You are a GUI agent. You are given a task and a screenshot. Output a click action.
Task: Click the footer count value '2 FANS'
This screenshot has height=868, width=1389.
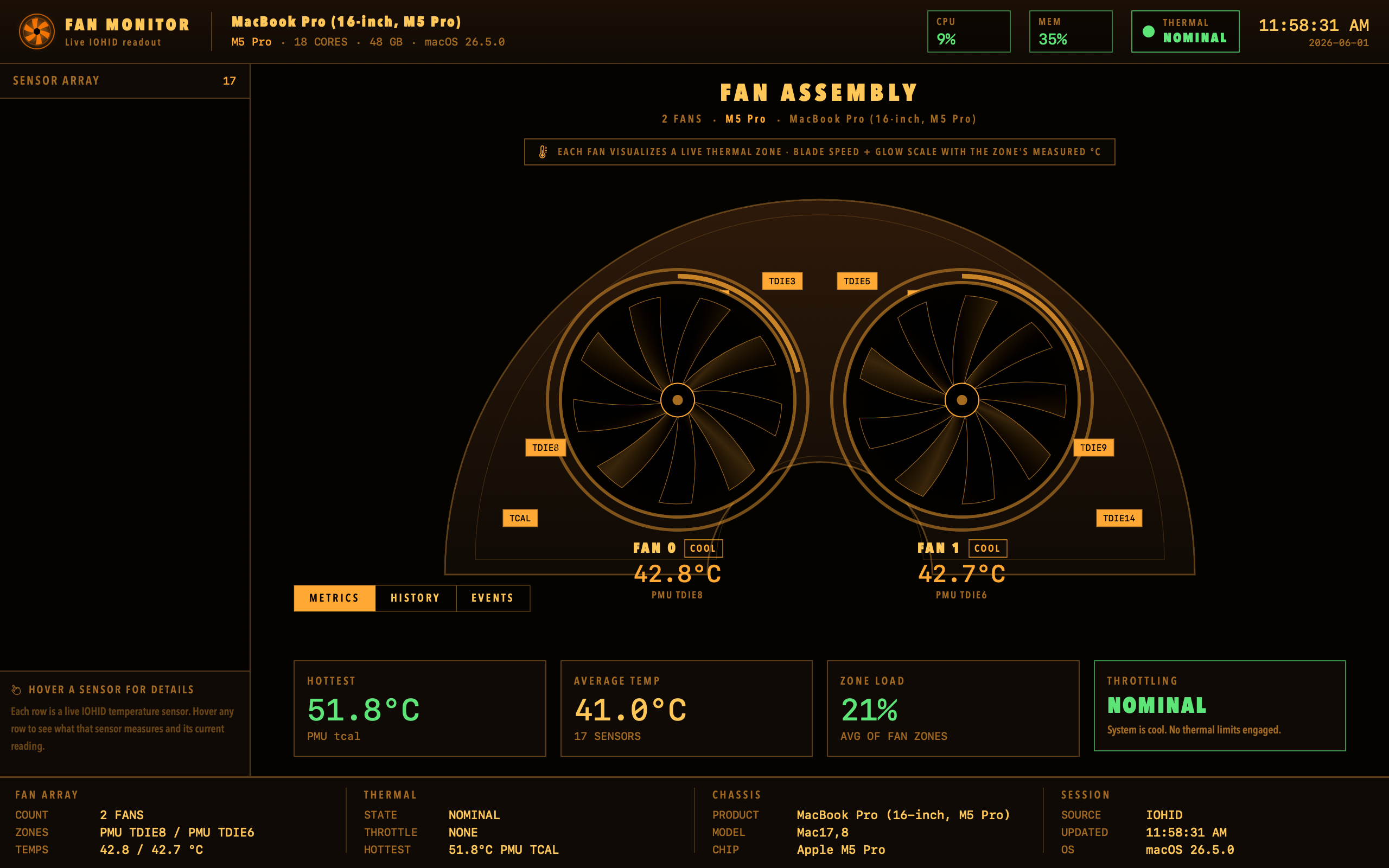click(122, 815)
